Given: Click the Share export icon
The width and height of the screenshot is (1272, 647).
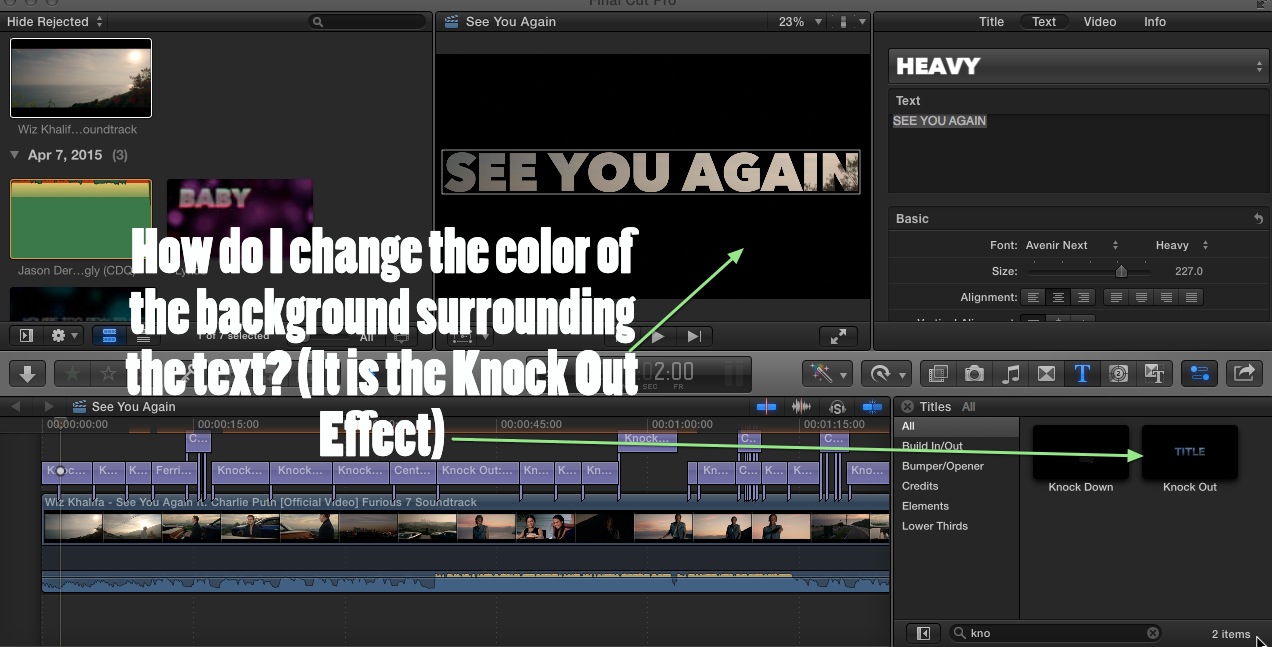Looking at the screenshot, I should tap(1244, 373).
